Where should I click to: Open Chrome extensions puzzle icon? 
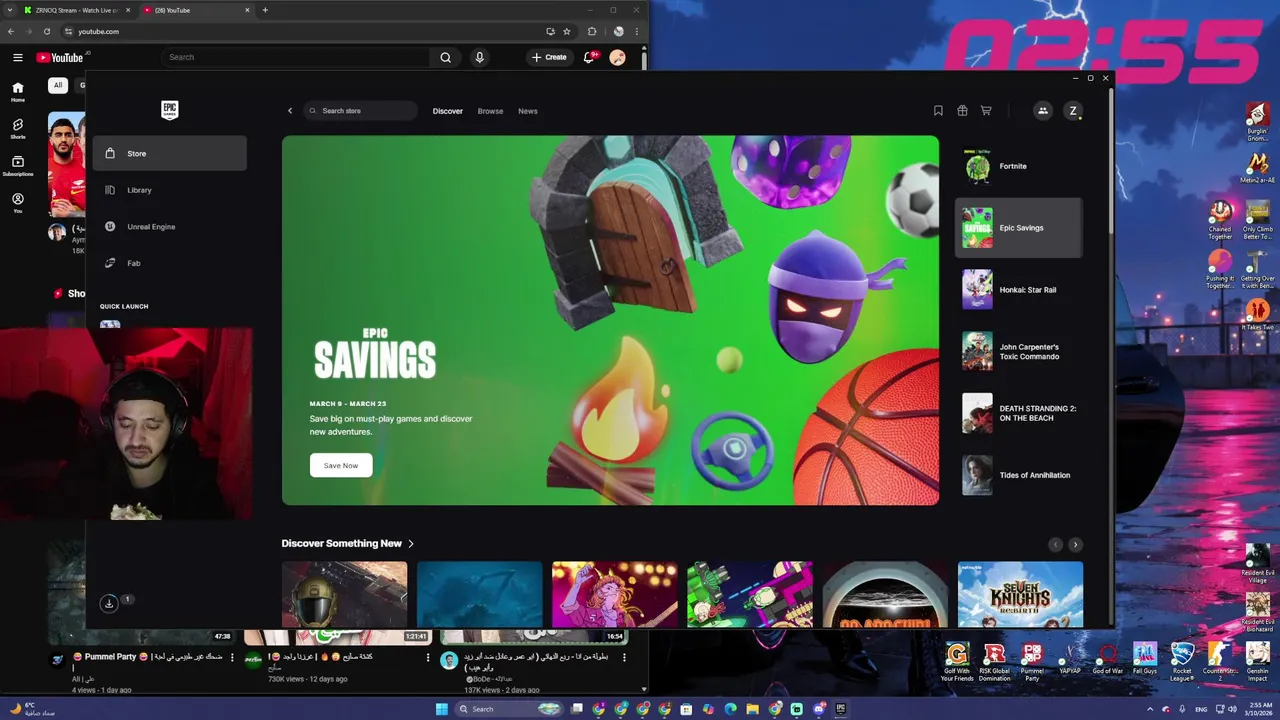coord(592,31)
